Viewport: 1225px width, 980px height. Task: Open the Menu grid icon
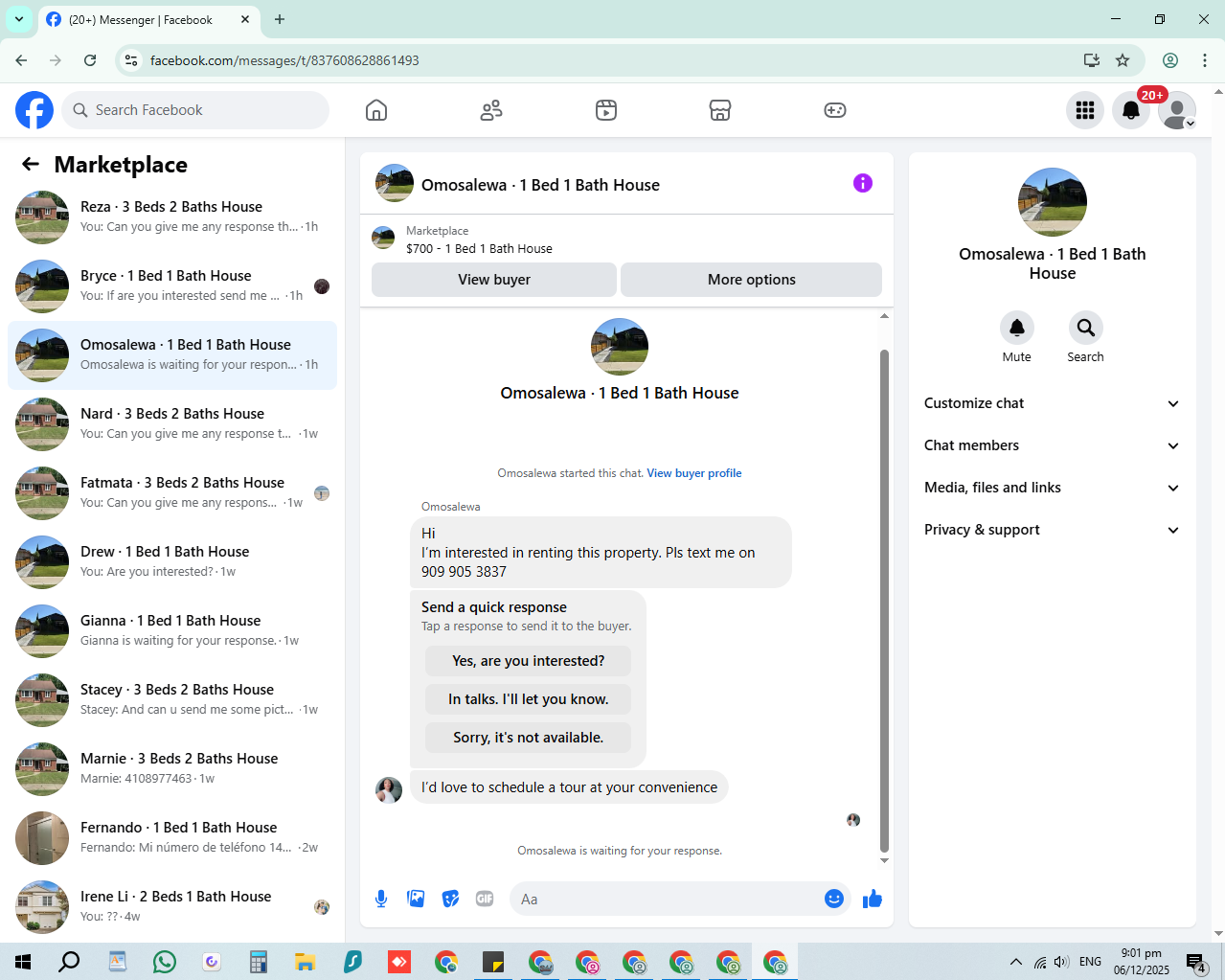click(x=1085, y=110)
